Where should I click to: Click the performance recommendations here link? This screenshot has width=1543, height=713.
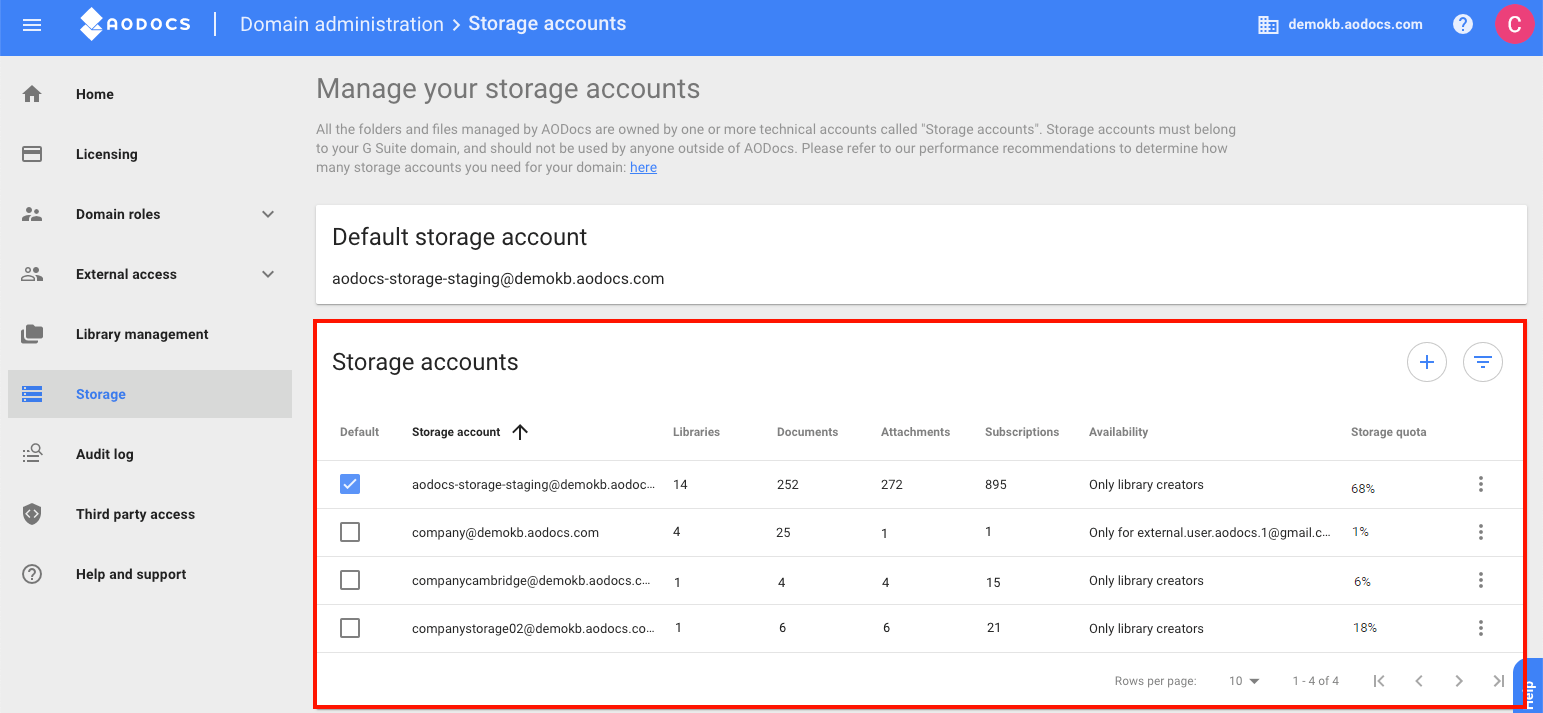click(643, 167)
